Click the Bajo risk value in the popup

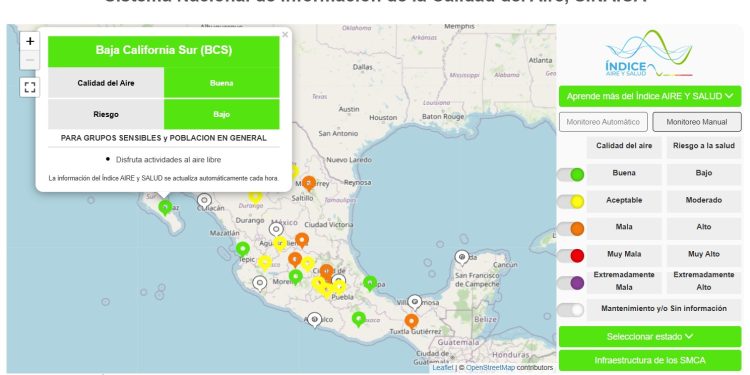pyautogui.click(x=221, y=114)
